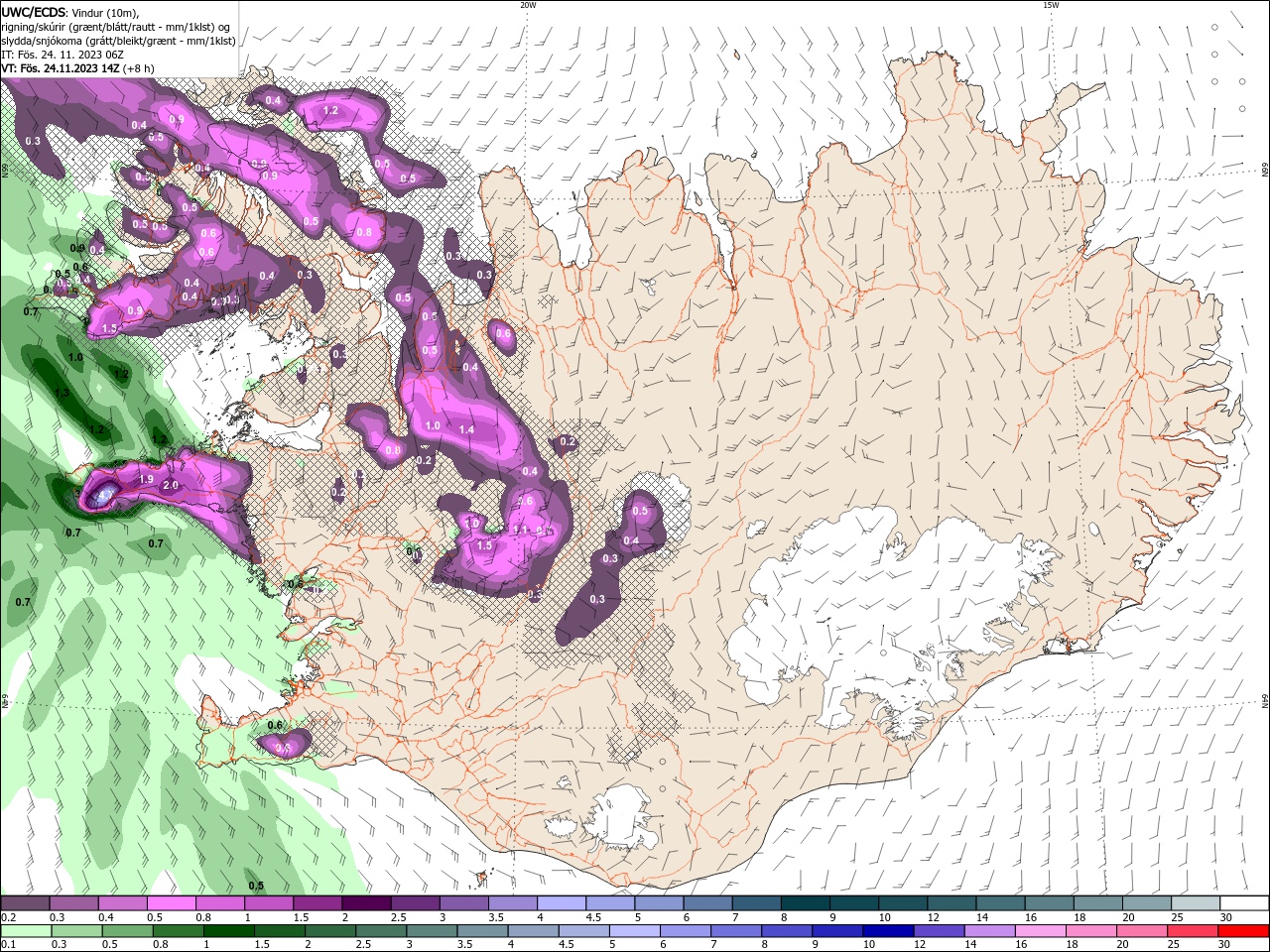Screen dimensions: 1270x952
Task: Pick the upper legend swatch between 25 and 30
Action: (1197, 903)
